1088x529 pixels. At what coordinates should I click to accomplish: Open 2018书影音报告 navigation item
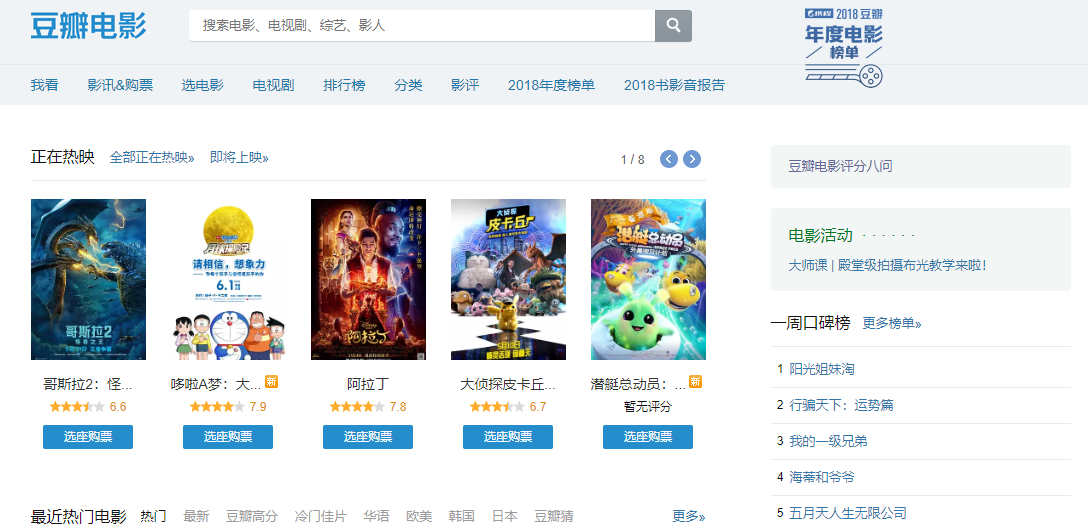674,85
